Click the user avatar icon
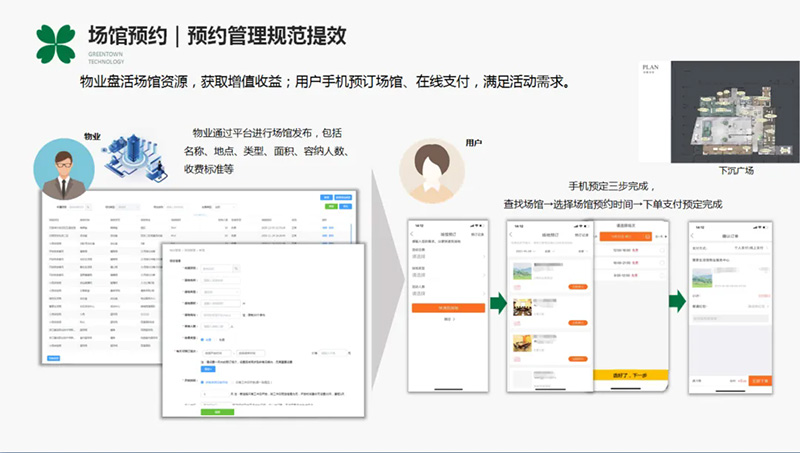Screen dimensions: 800x453 [430, 167]
